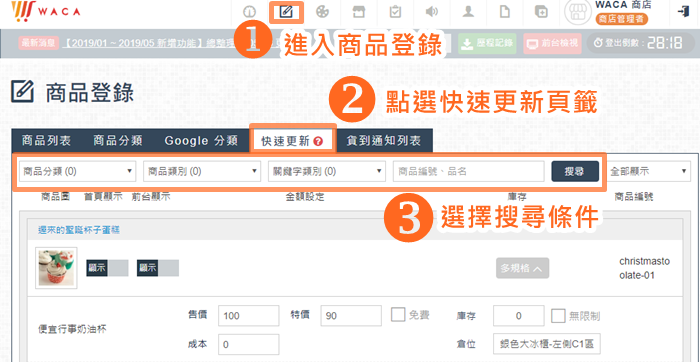
Task: Click the 登出倒數 countdown timer
Action: click(x=640, y=43)
